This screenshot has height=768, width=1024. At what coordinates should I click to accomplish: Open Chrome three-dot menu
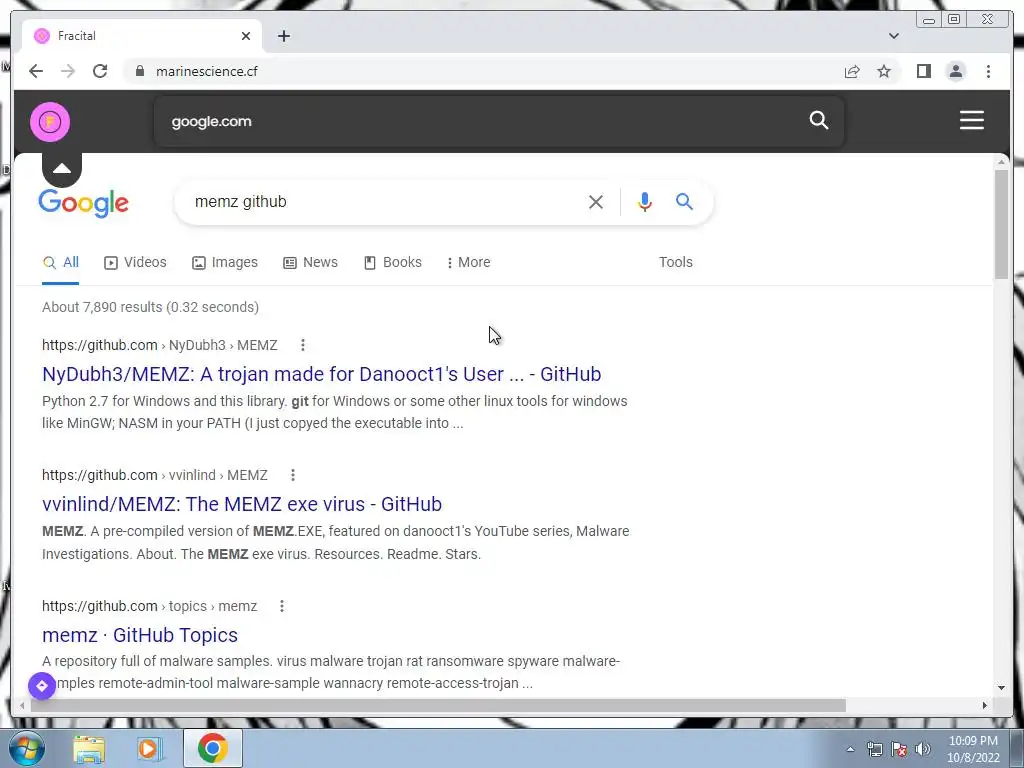point(988,71)
